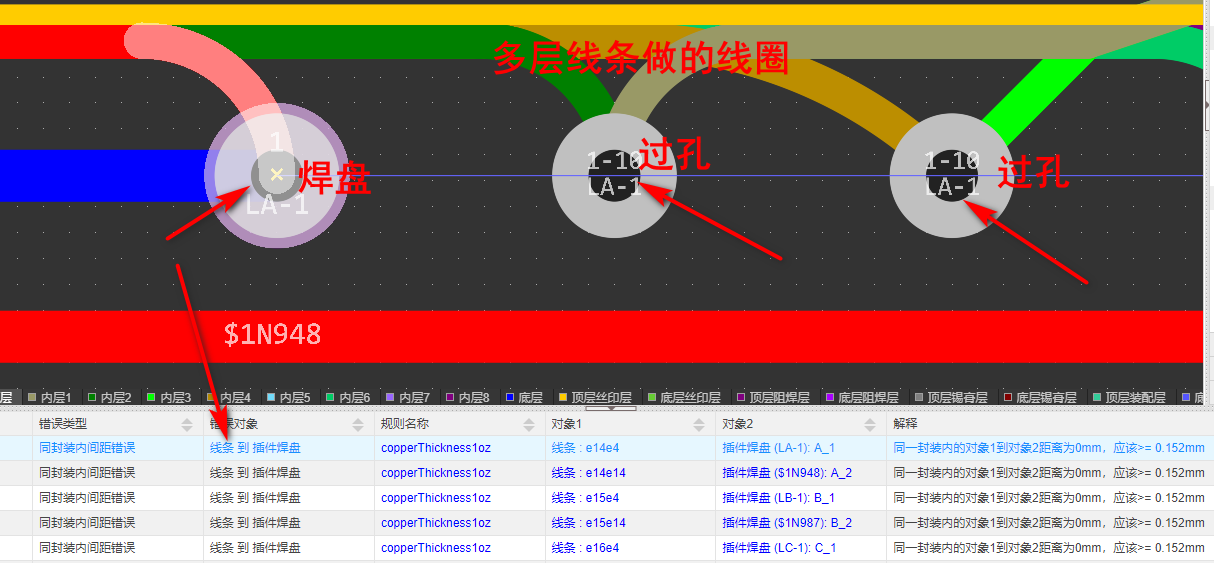Click the 内层3 green color swatch
Viewport: 1214px width, 563px height.
click(x=152, y=398)
